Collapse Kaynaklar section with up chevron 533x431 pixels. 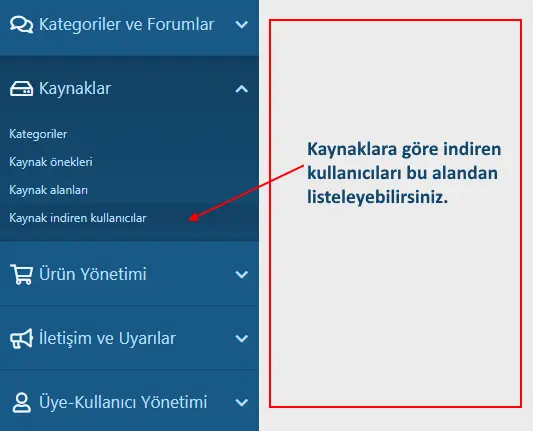241,89
